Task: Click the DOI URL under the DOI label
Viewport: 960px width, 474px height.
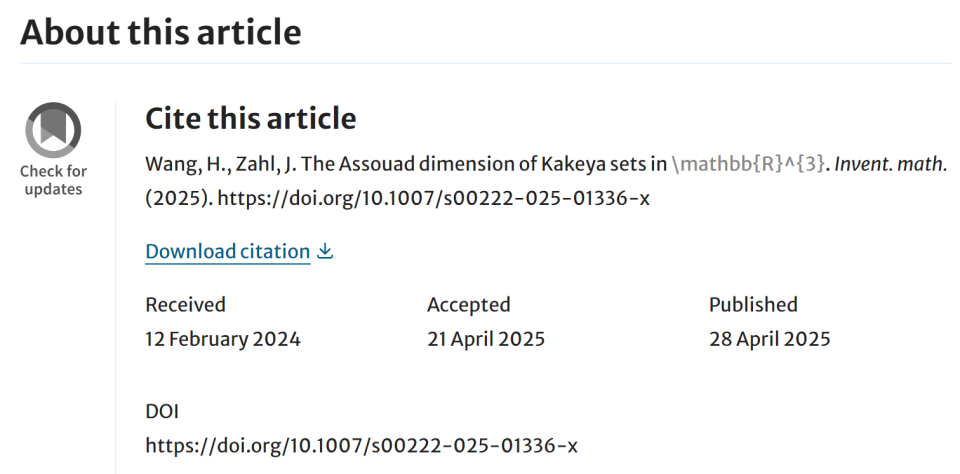Action: (361, 445)
